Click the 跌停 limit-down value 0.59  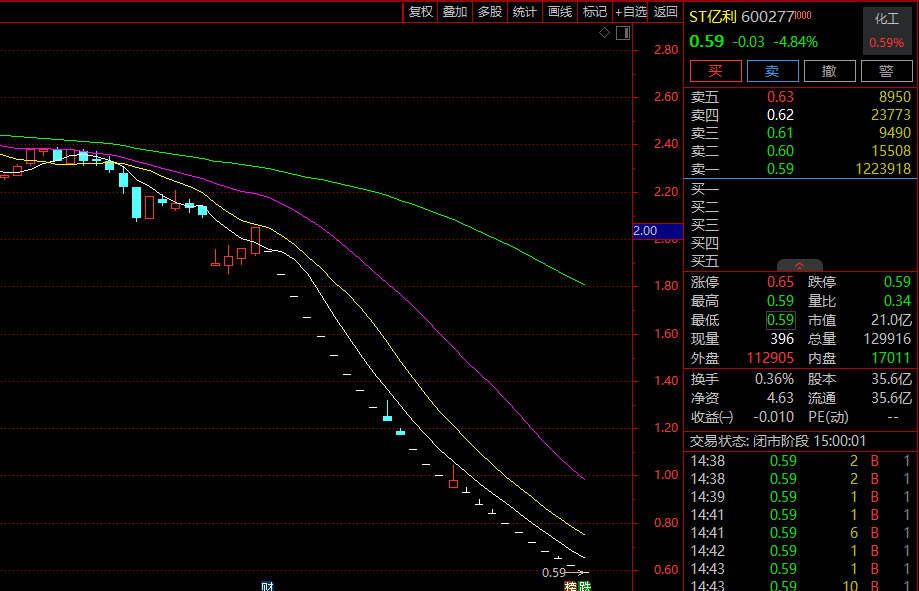(x=897, y=282)
